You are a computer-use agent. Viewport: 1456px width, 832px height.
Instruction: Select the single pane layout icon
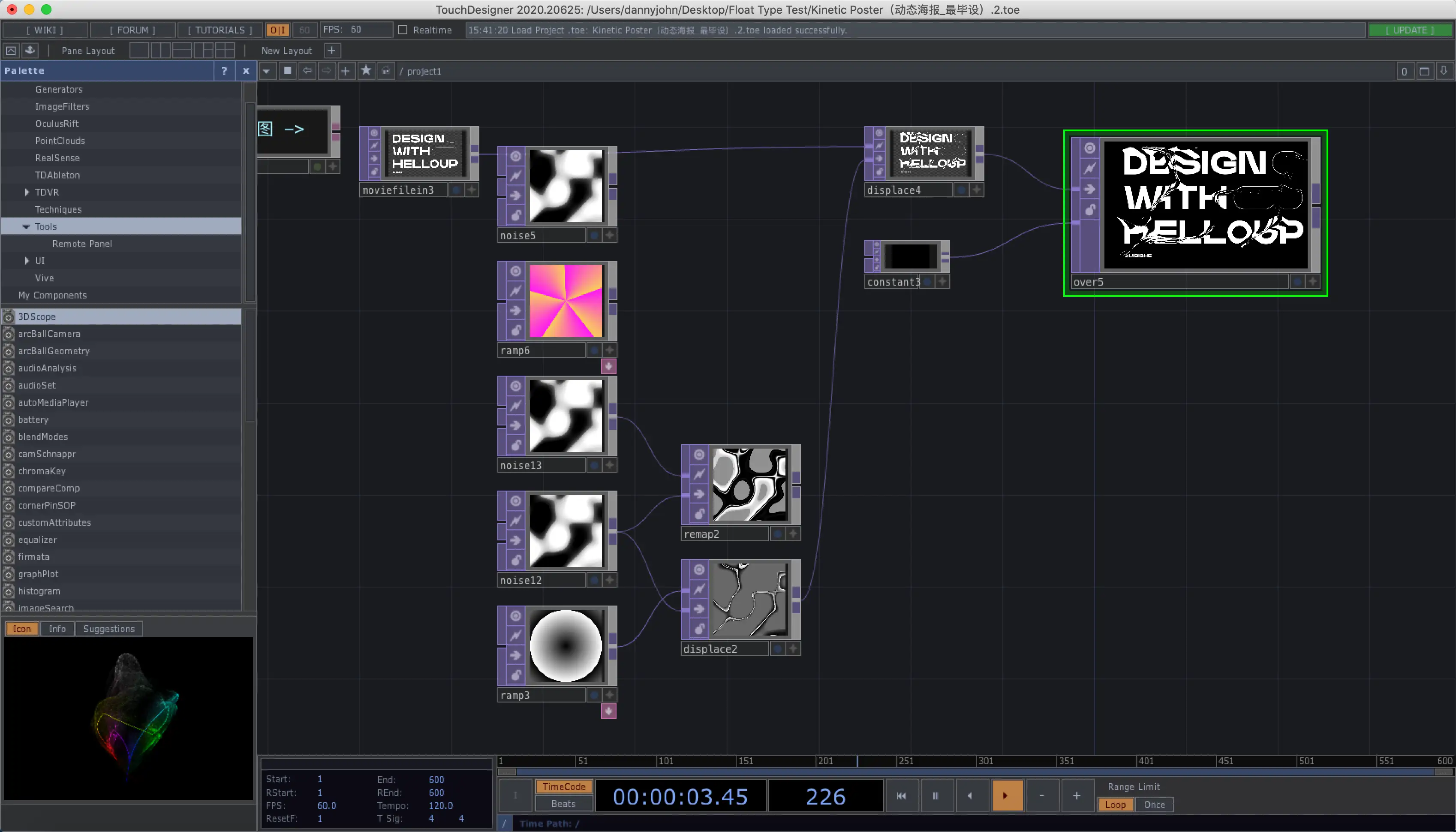pyautogui.click(x=139, y=50)
